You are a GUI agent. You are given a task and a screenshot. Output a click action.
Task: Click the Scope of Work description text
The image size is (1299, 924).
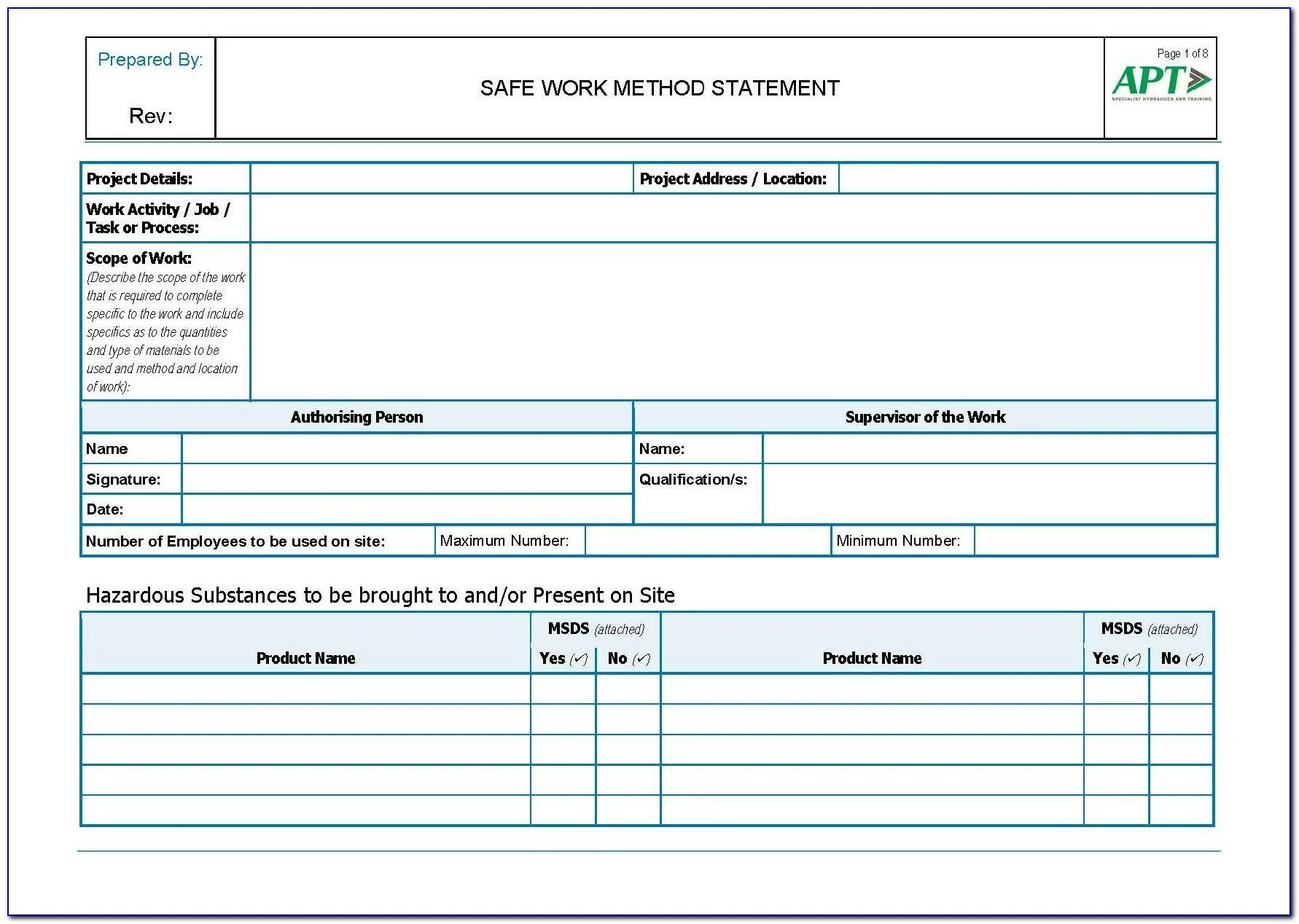coord(166,332)
